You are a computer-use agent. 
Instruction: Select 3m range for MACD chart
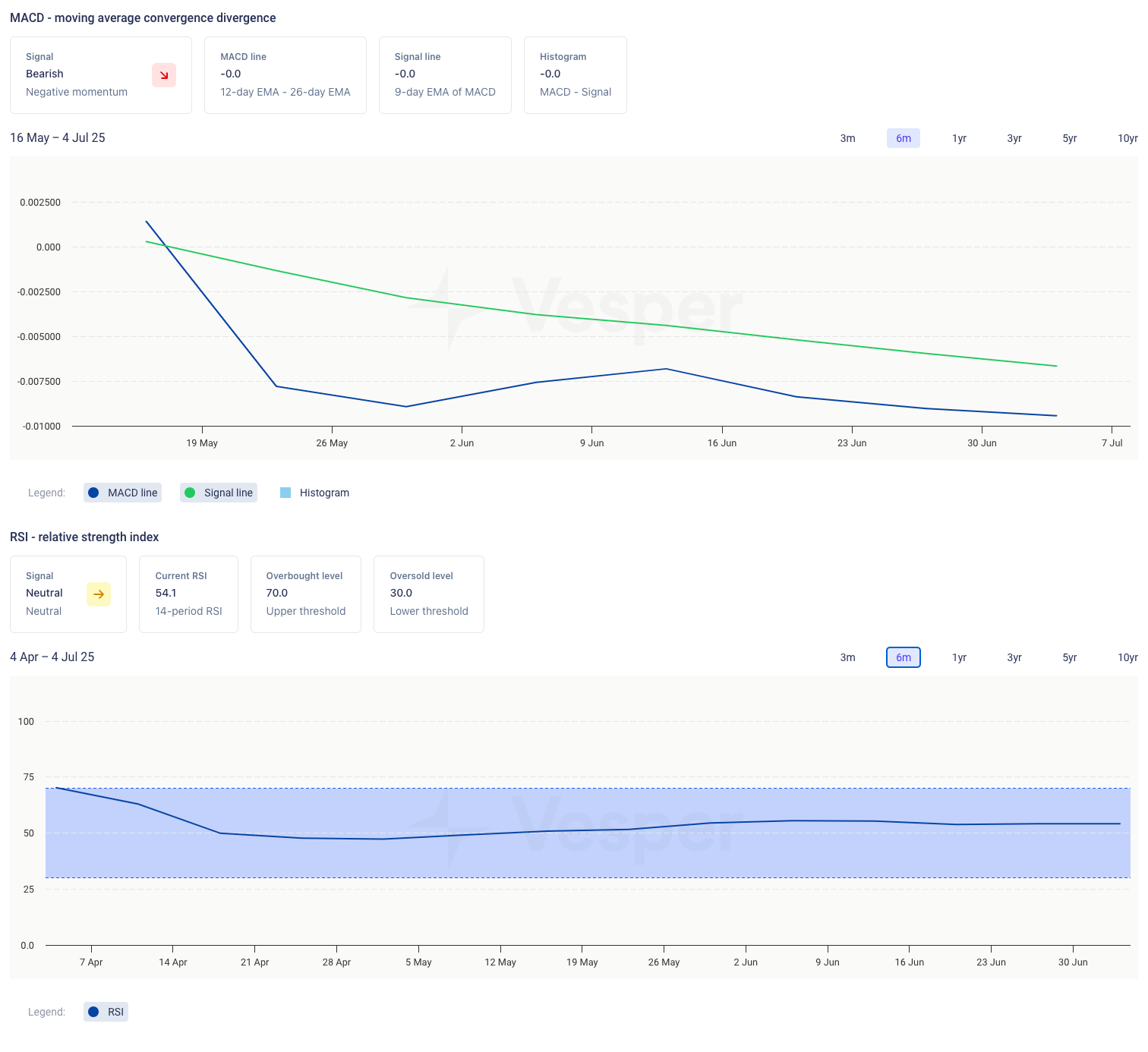pyautogui.click(x=847, y=138)
